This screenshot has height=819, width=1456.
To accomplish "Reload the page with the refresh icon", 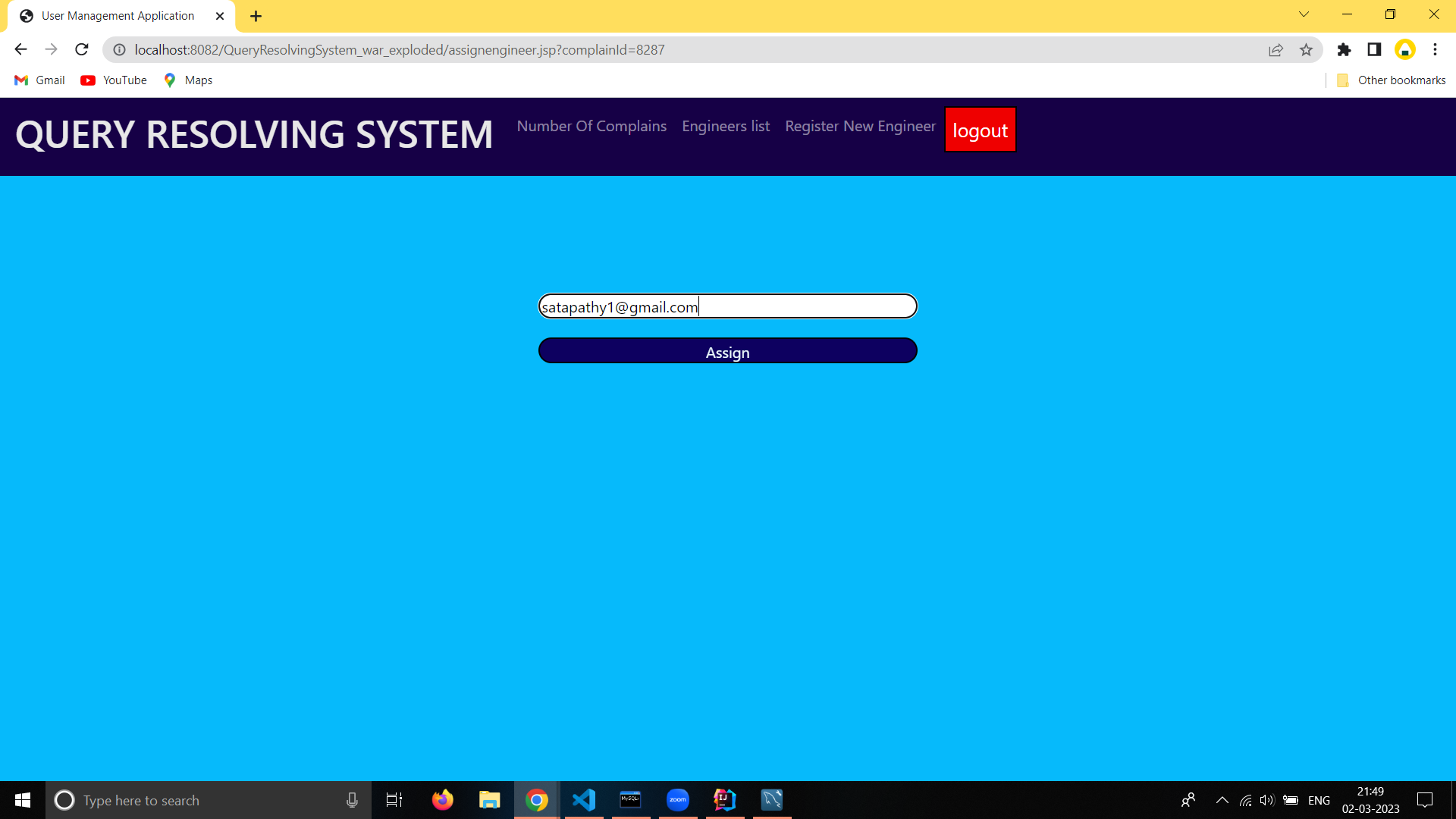I will point(82,50).
